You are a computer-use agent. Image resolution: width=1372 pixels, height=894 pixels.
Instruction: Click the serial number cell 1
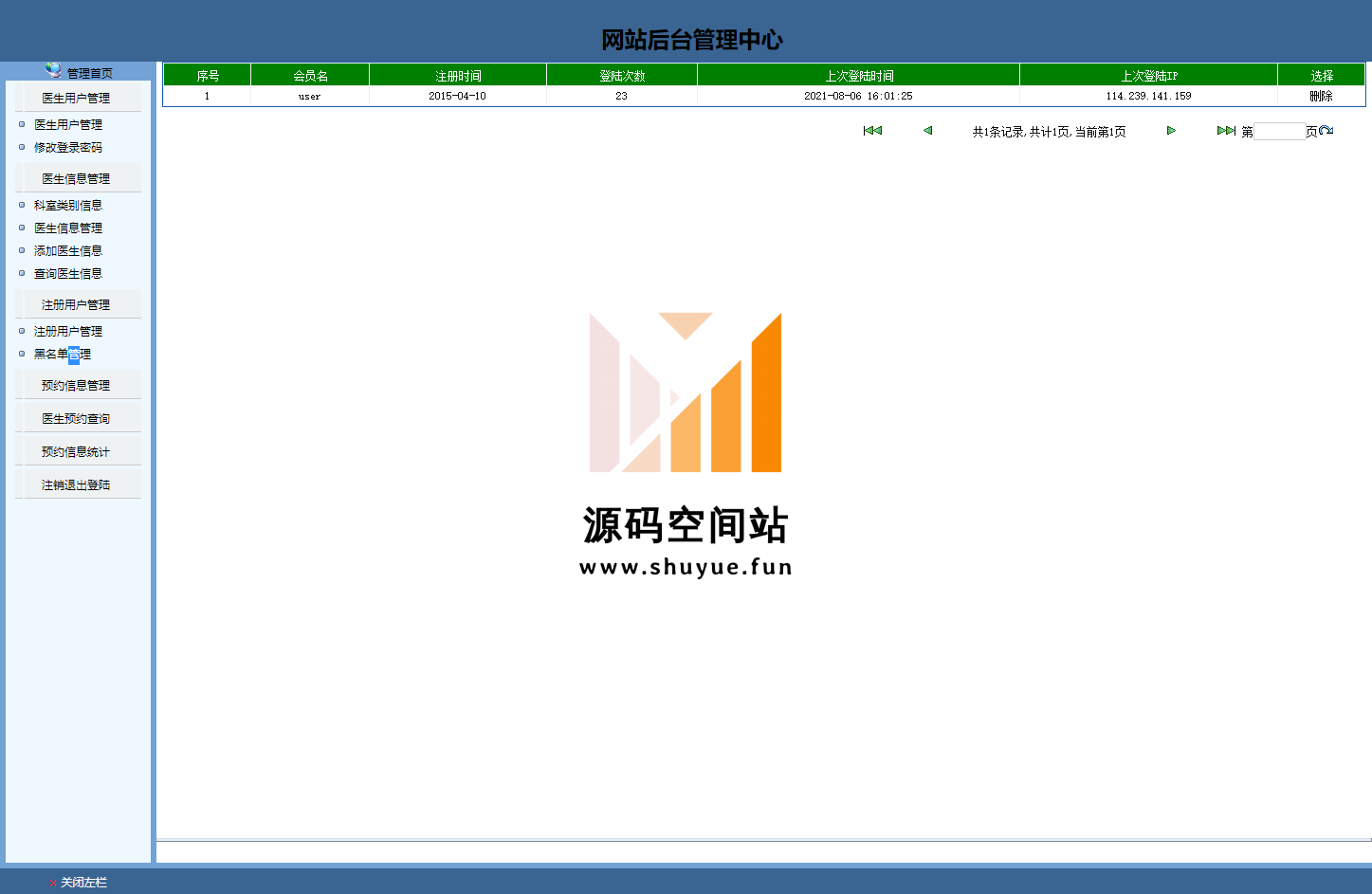point(207,96)
